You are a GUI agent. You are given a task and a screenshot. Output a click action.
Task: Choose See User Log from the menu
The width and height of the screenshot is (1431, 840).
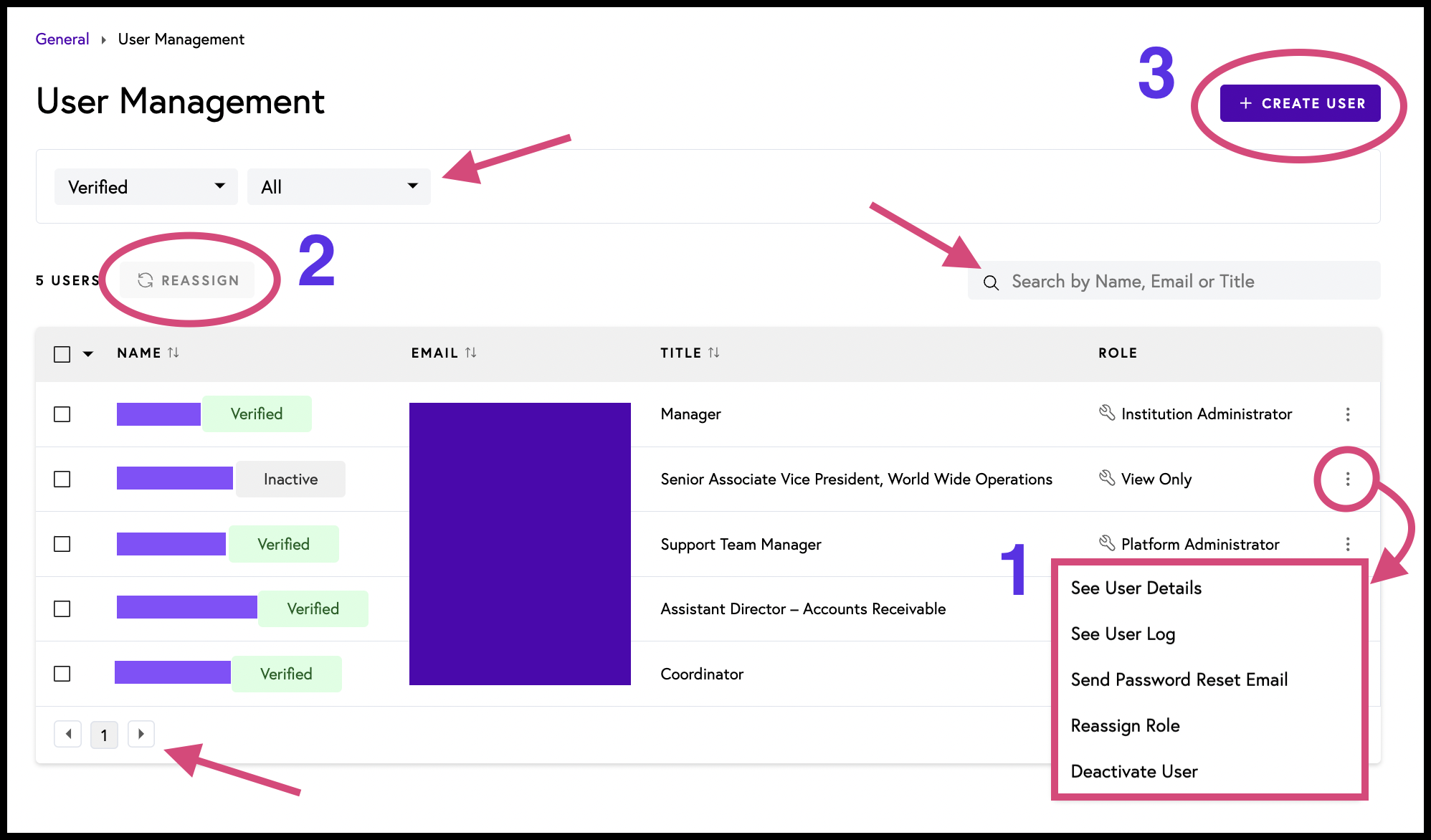[1123, 634]
